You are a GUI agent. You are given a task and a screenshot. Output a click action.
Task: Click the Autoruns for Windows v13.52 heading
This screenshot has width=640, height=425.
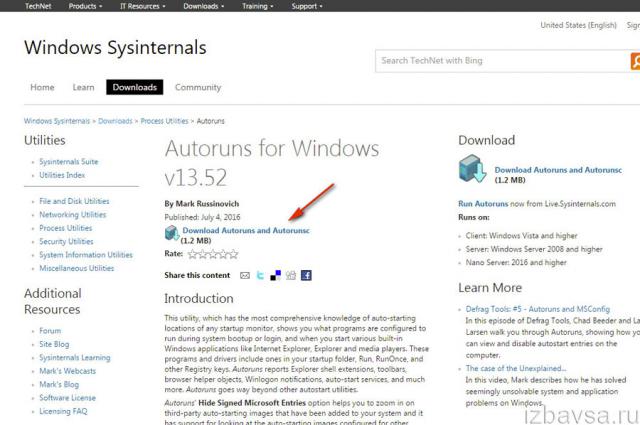[x=272, y=163]
